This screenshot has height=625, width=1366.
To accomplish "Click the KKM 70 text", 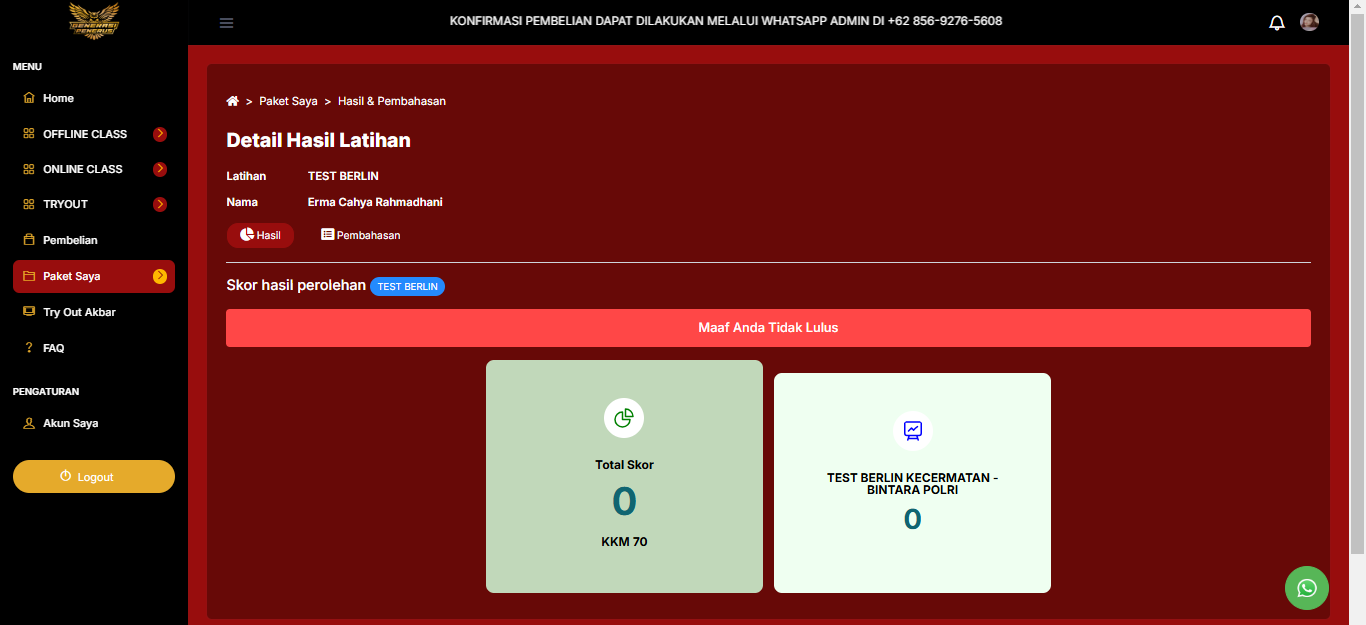I will [624, 542].
